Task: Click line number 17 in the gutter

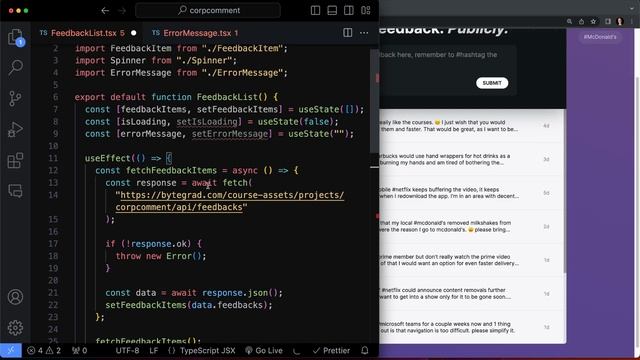Action: (x=53, y=244)
